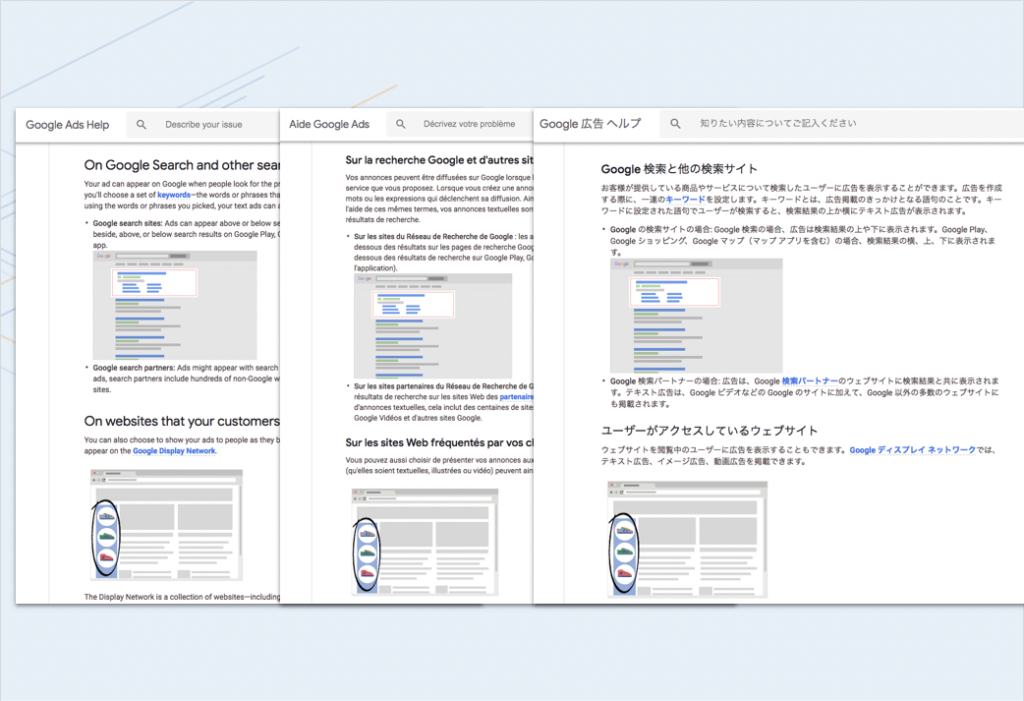Click the display ads website illustration in the English page
The width and height of the screenshot is (1024, 701).
167,525
